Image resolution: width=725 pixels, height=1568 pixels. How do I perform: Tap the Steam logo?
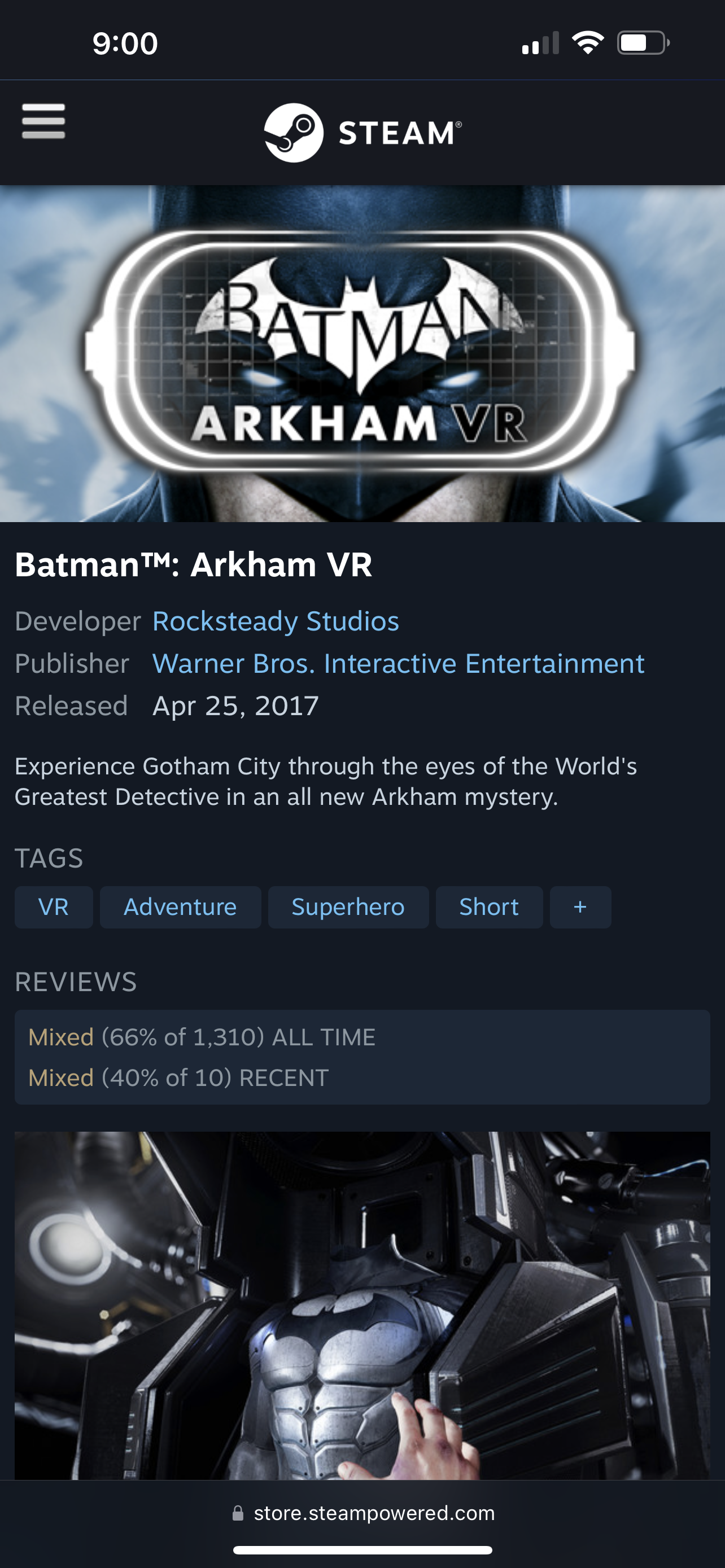pos(363,133)
